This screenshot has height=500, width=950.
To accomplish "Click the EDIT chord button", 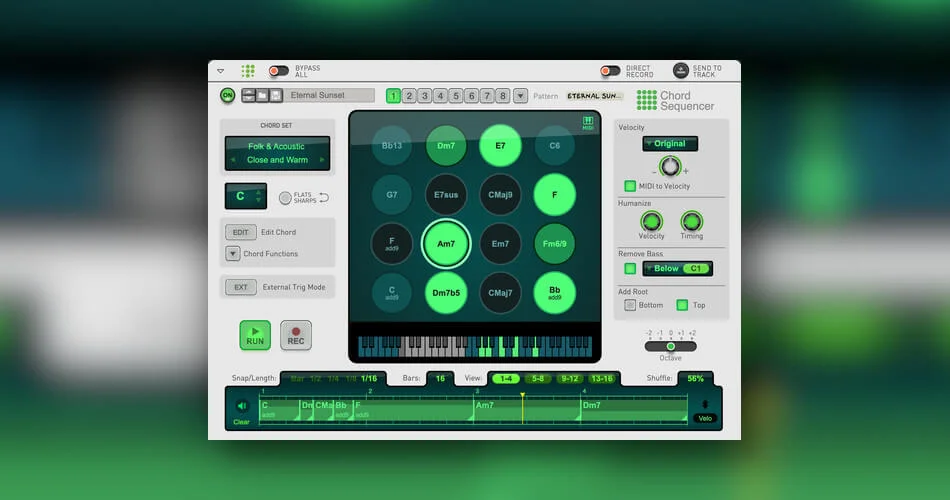I will [x=241, y=232].
